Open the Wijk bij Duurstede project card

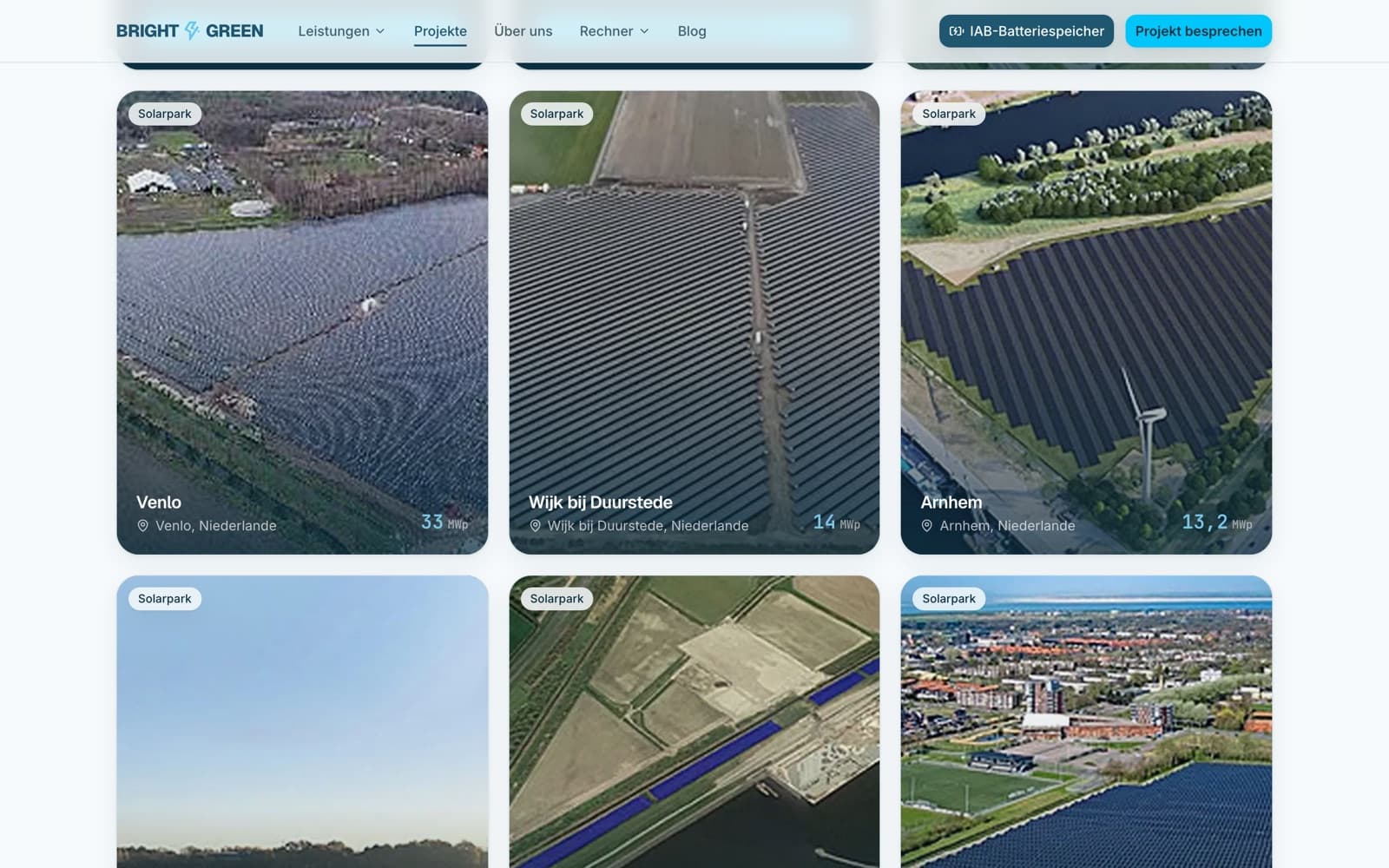(x=694, y=322)
